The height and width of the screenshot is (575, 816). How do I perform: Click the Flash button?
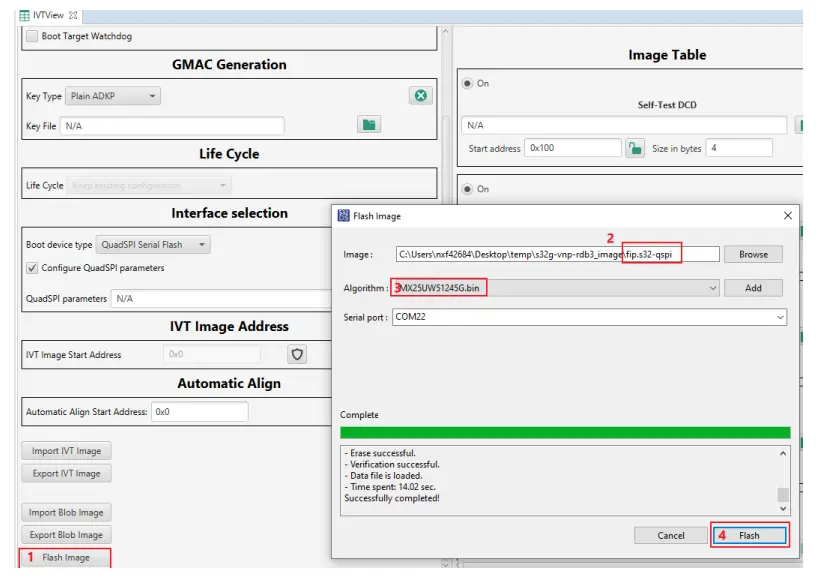tap(749, 535)
